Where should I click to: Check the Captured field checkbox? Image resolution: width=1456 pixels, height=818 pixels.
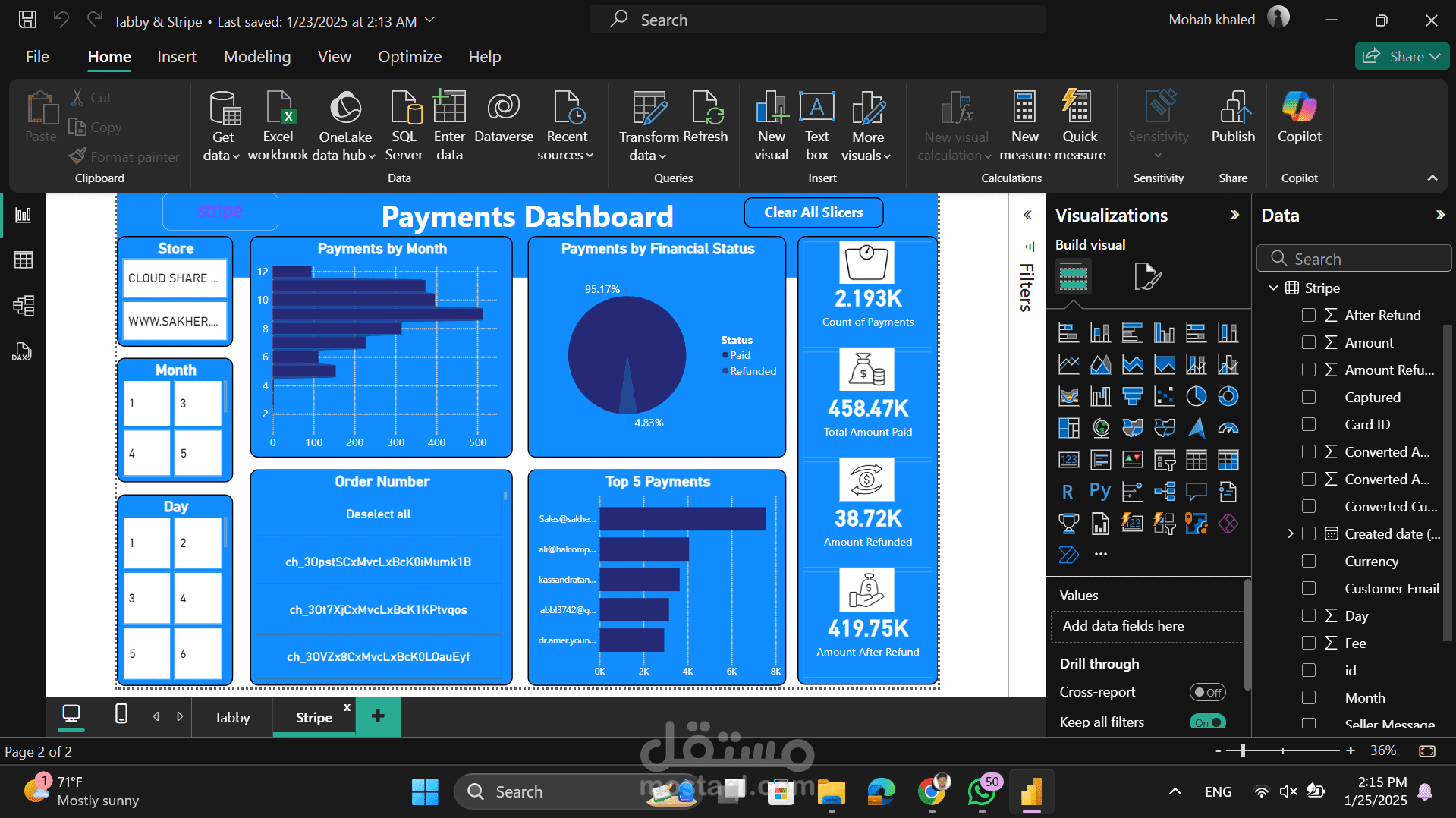[1309, 397]
